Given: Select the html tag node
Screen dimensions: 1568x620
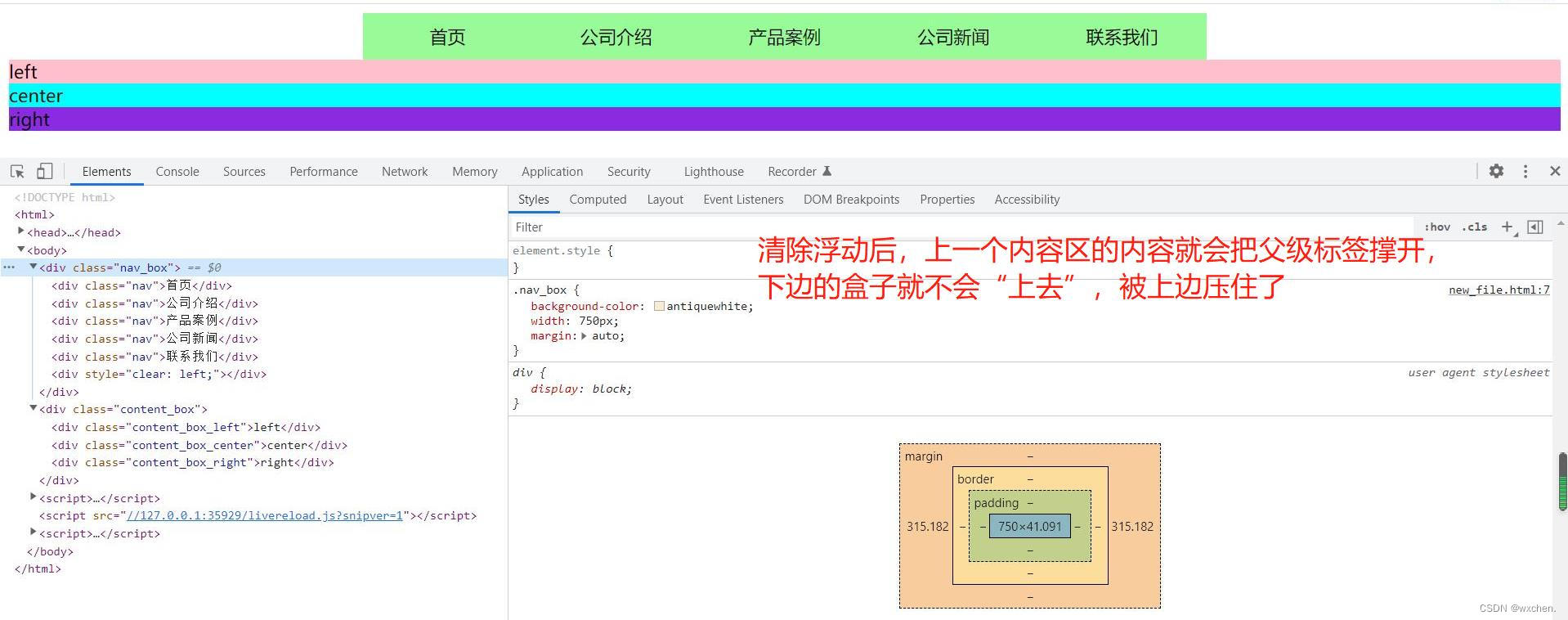Looking at the screenshot, I should 34,214.
